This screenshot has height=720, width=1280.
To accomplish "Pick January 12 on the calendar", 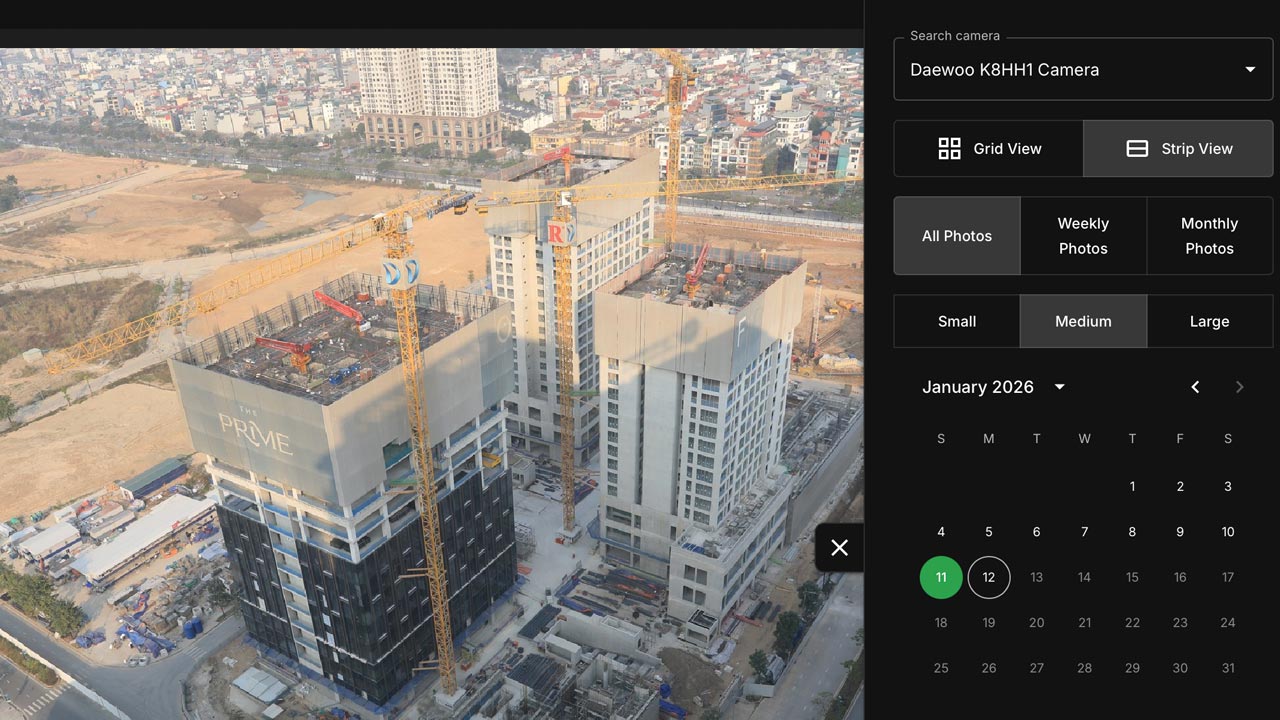I will click(989, 577).
